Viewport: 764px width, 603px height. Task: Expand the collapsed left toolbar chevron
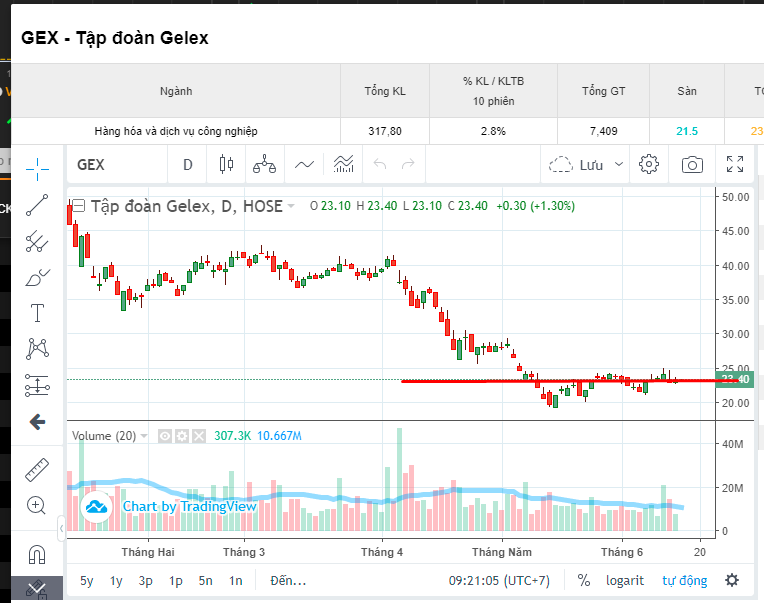tap(61, 528)
